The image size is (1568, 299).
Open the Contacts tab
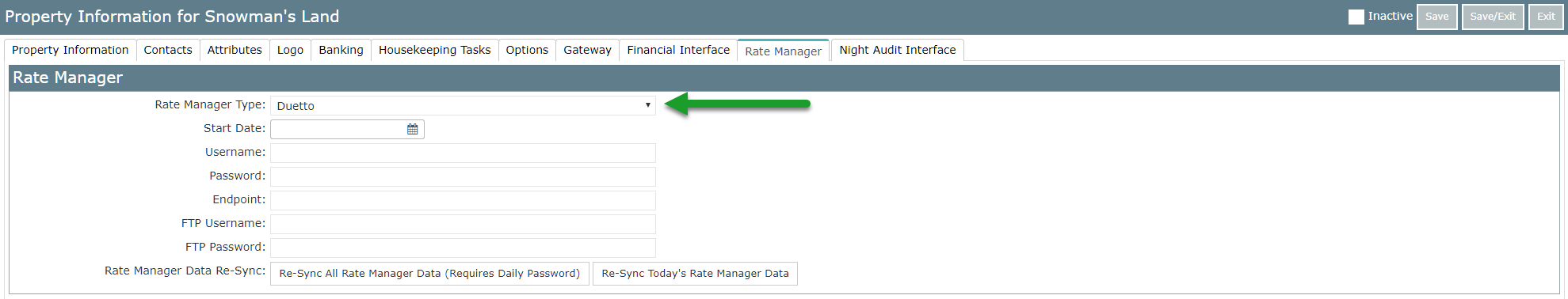[168, 50]
